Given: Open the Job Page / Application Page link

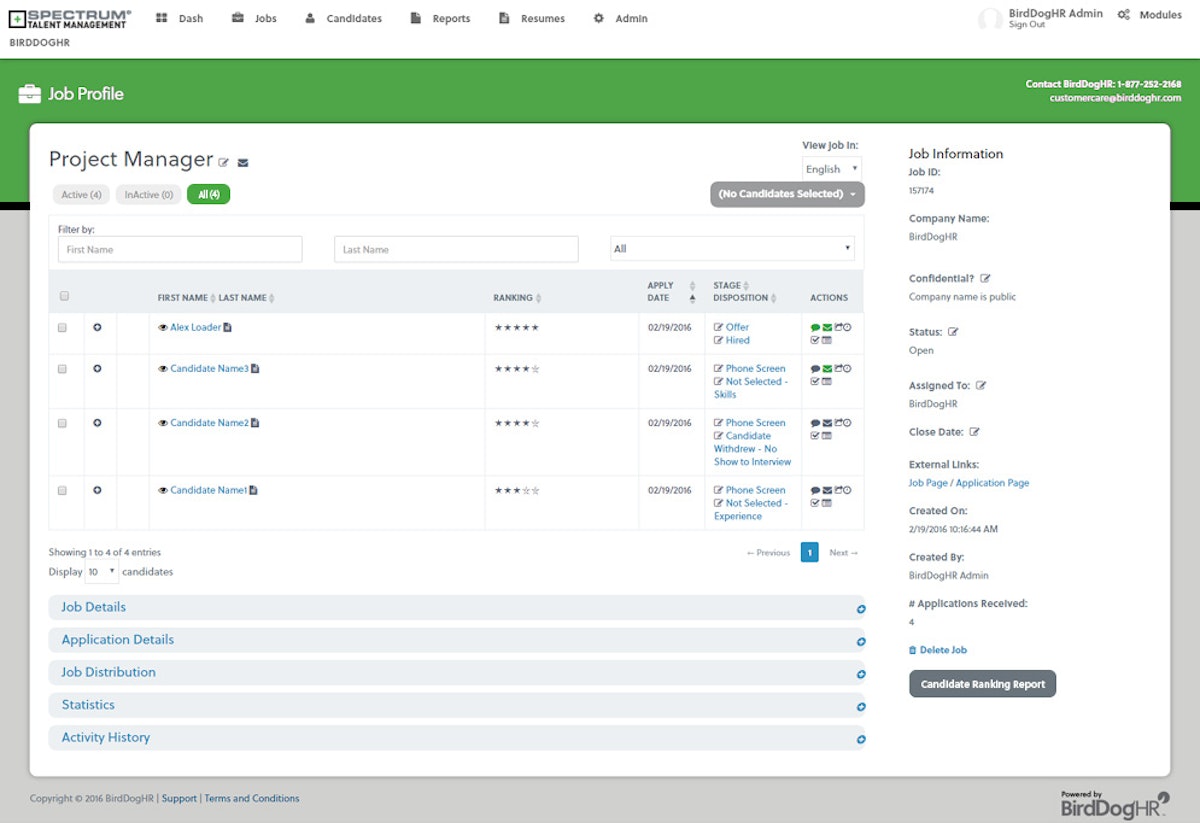Looking at the screenshot, I should click(x=968, y=482).
